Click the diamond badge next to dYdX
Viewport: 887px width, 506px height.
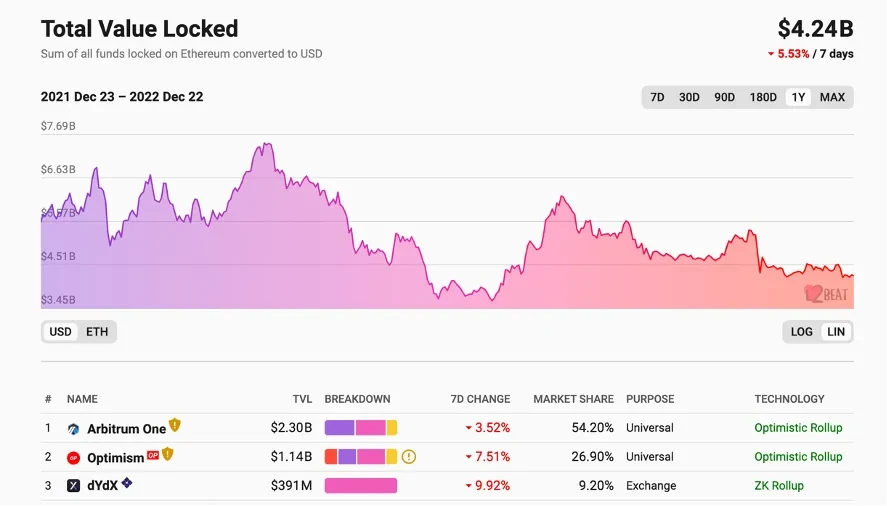point(127,484)
